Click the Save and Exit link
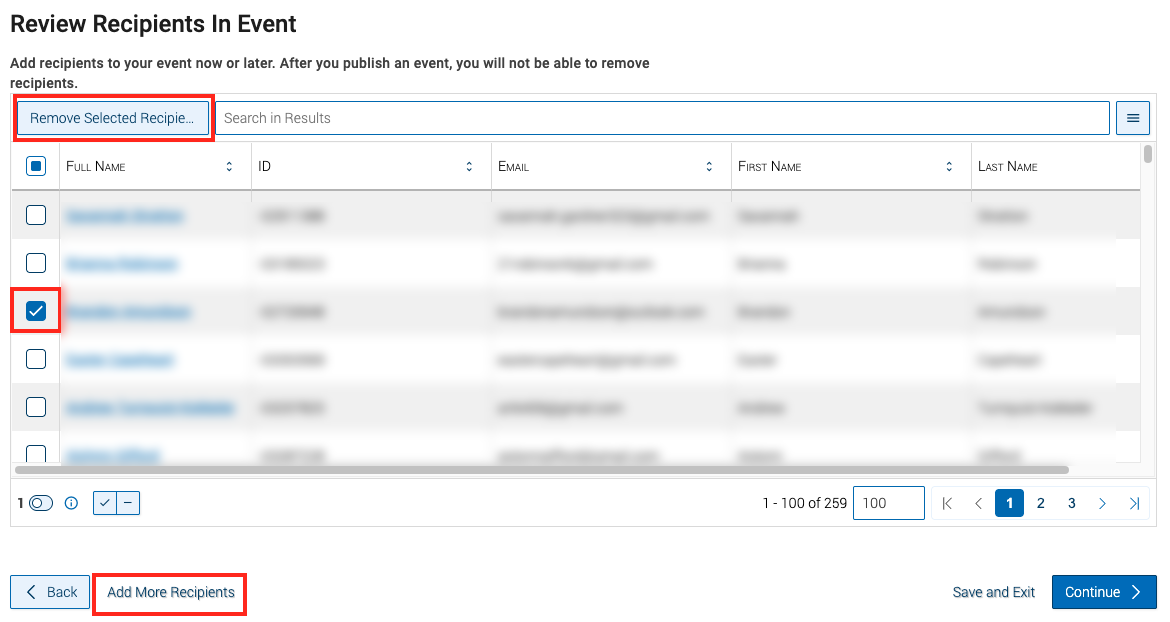This screenshot has height=622, width=1170. point(993,592)
